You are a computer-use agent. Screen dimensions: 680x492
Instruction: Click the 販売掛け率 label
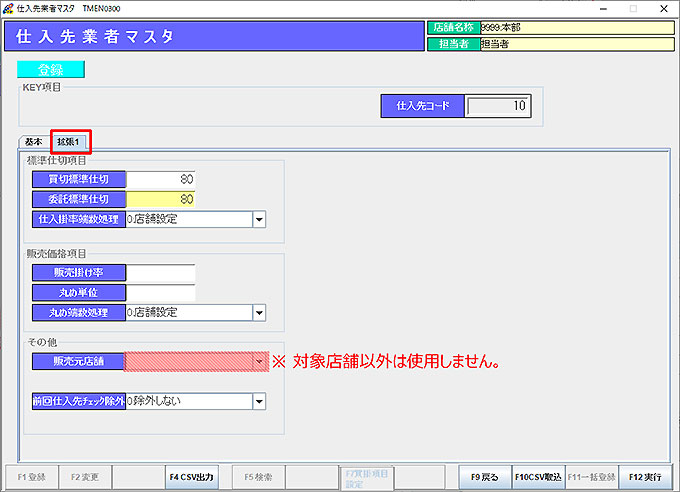[x=79, y=272]
